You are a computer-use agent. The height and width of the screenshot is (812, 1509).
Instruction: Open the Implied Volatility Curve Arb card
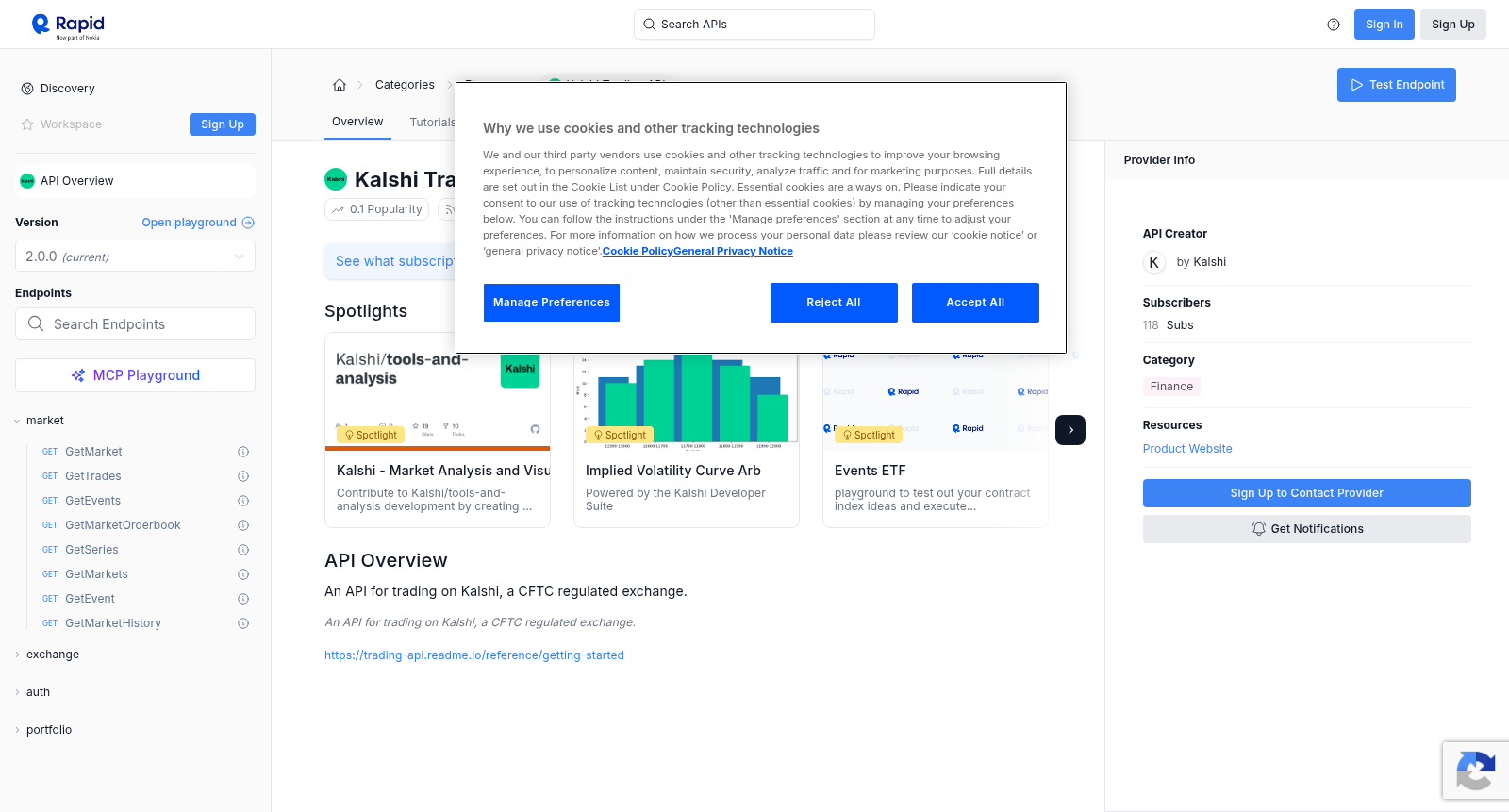687,440
